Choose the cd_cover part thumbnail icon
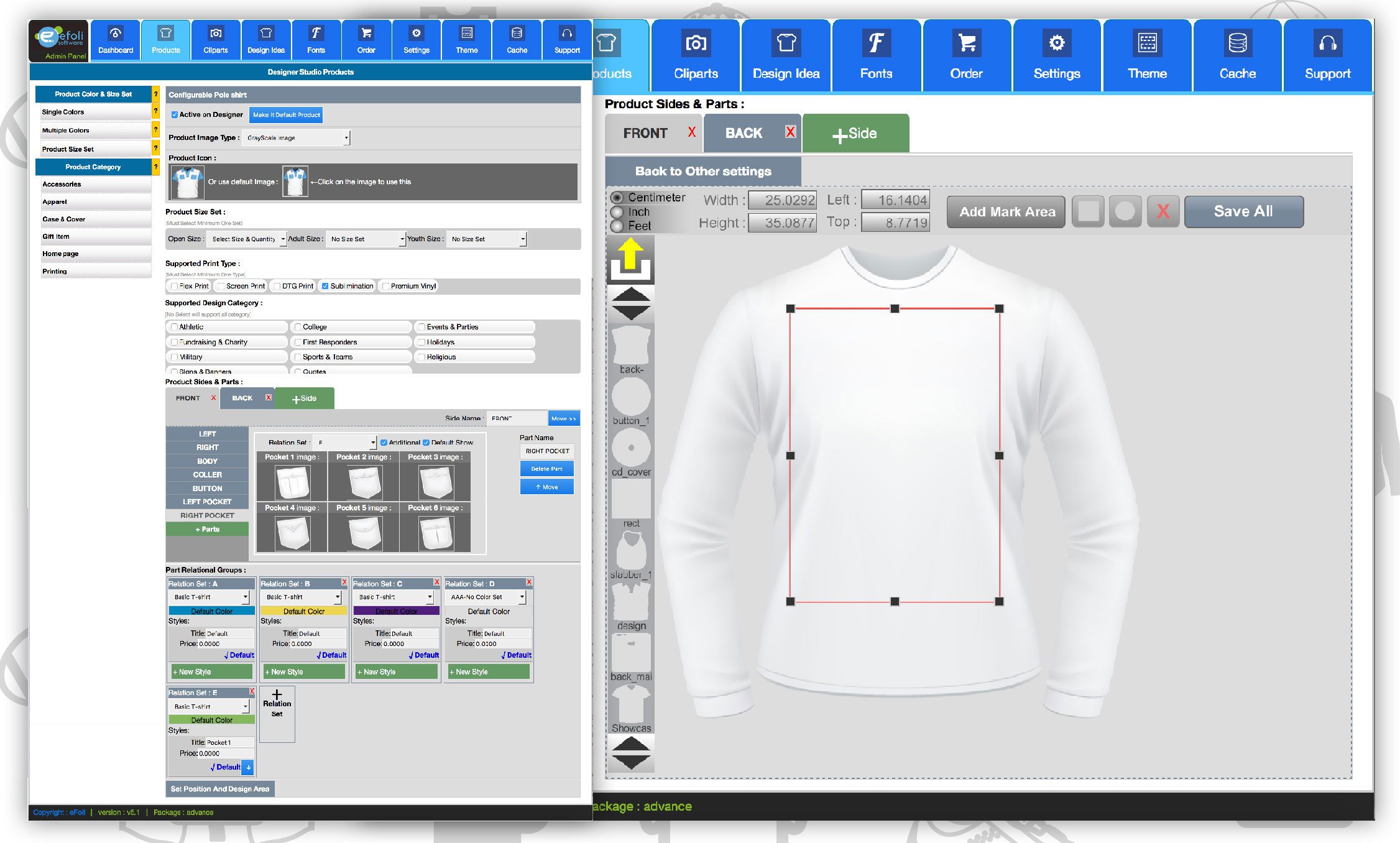 coord(631,448)
